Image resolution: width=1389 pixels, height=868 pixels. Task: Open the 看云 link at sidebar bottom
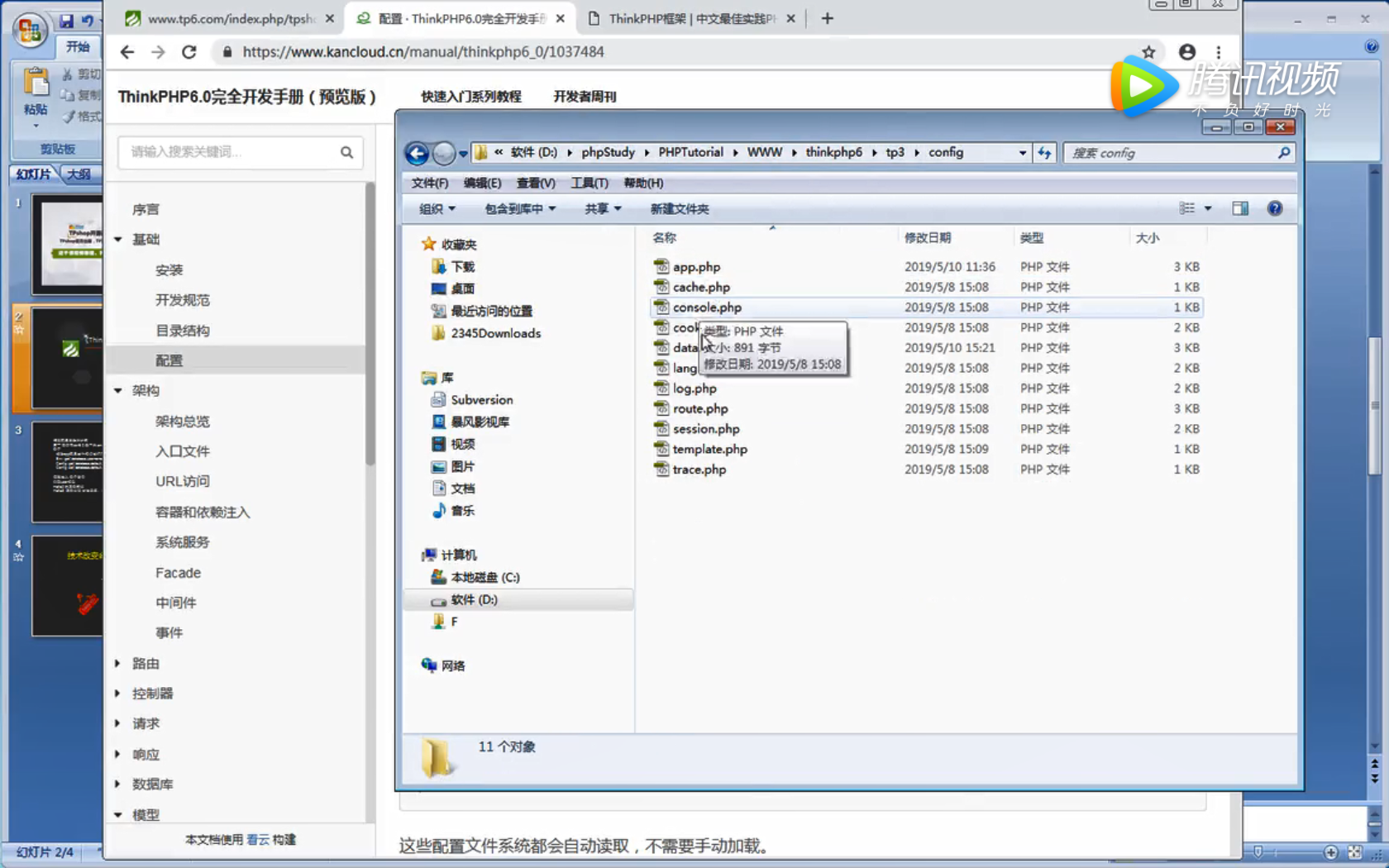tap(258, 839)
